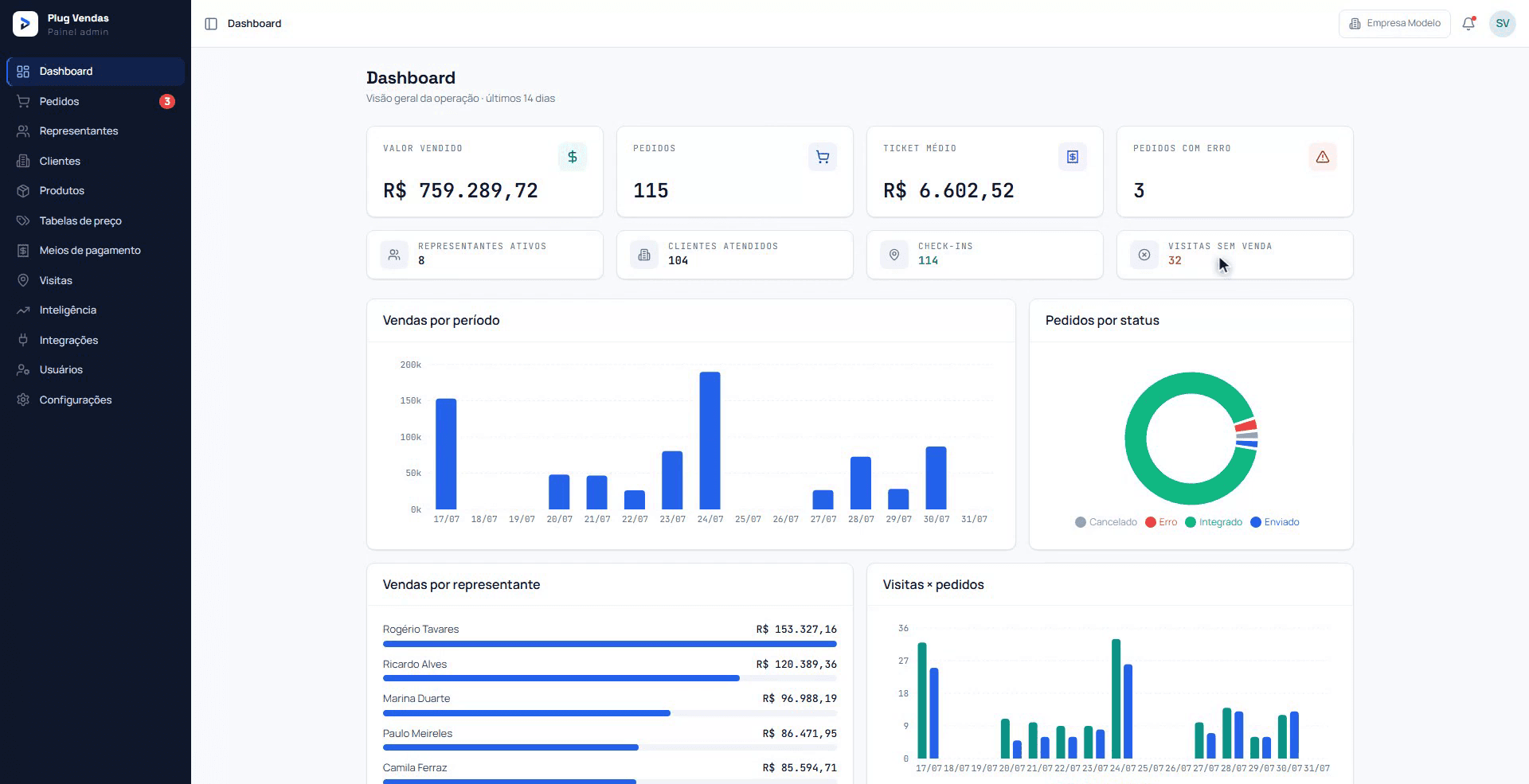Click the receipt icon on Ticket Médio card
The image size is (1529, 784).
pyautogui.click(x=1073, y=157)
